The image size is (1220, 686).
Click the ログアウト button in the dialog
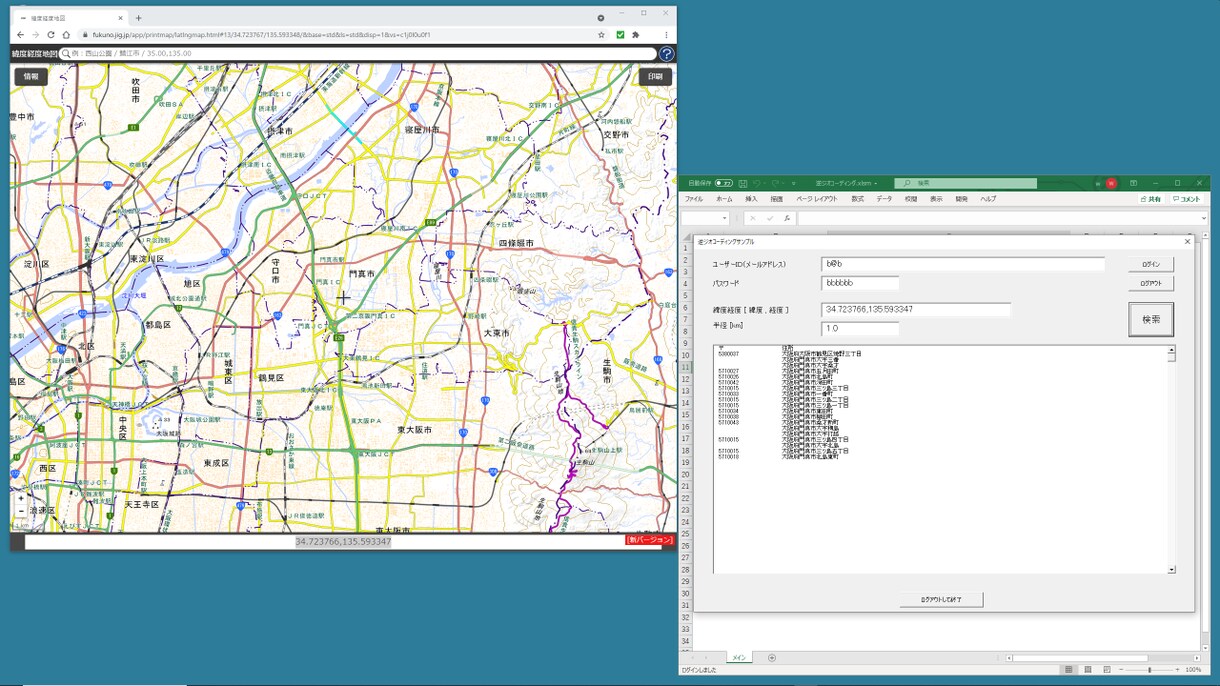(1151, 284)
